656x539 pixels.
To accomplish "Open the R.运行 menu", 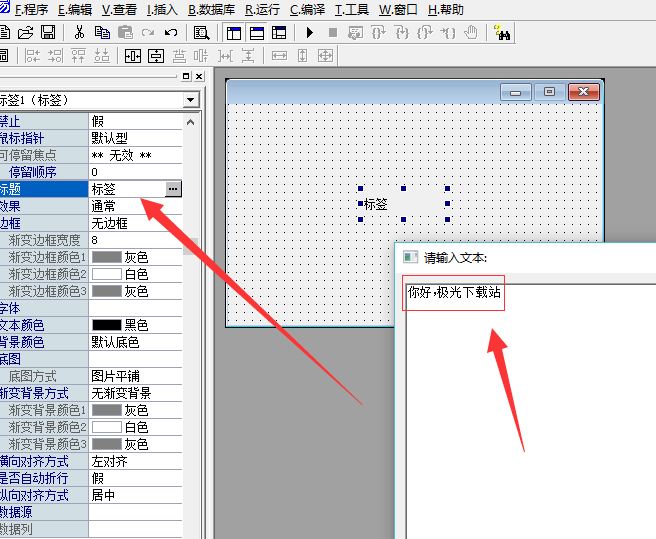I will (262, 9).
